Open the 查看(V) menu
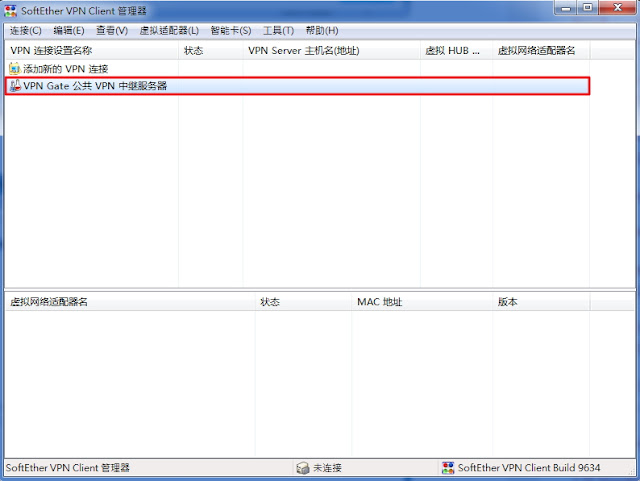The image size is (640, 481). (112, 31)
